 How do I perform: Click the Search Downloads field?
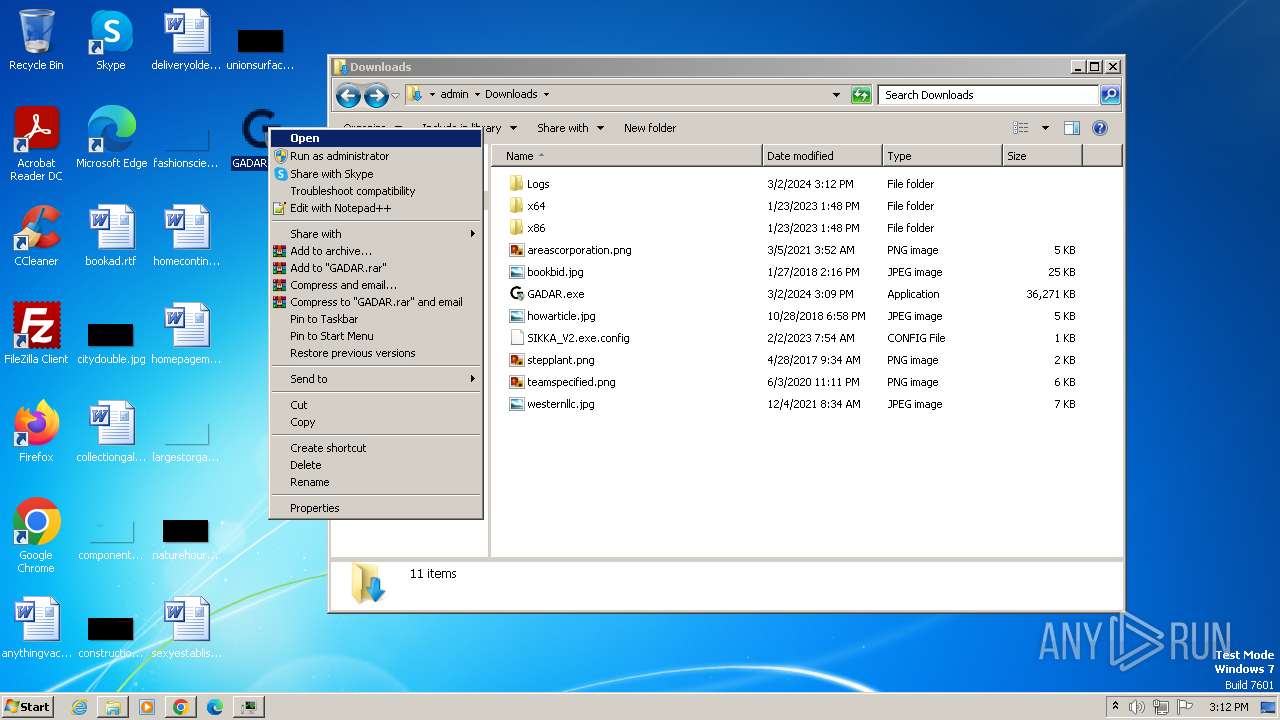pyautogui.click(x=989, y=95)
